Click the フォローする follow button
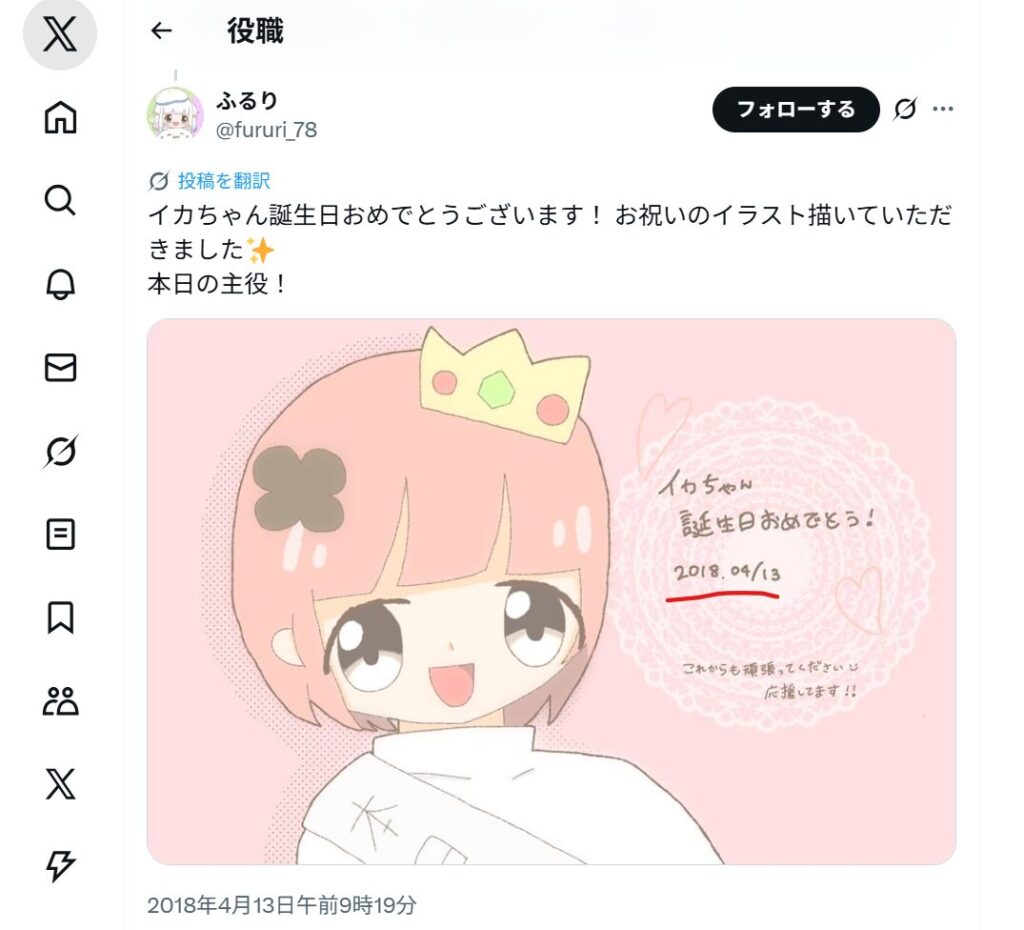 [795, 109]
